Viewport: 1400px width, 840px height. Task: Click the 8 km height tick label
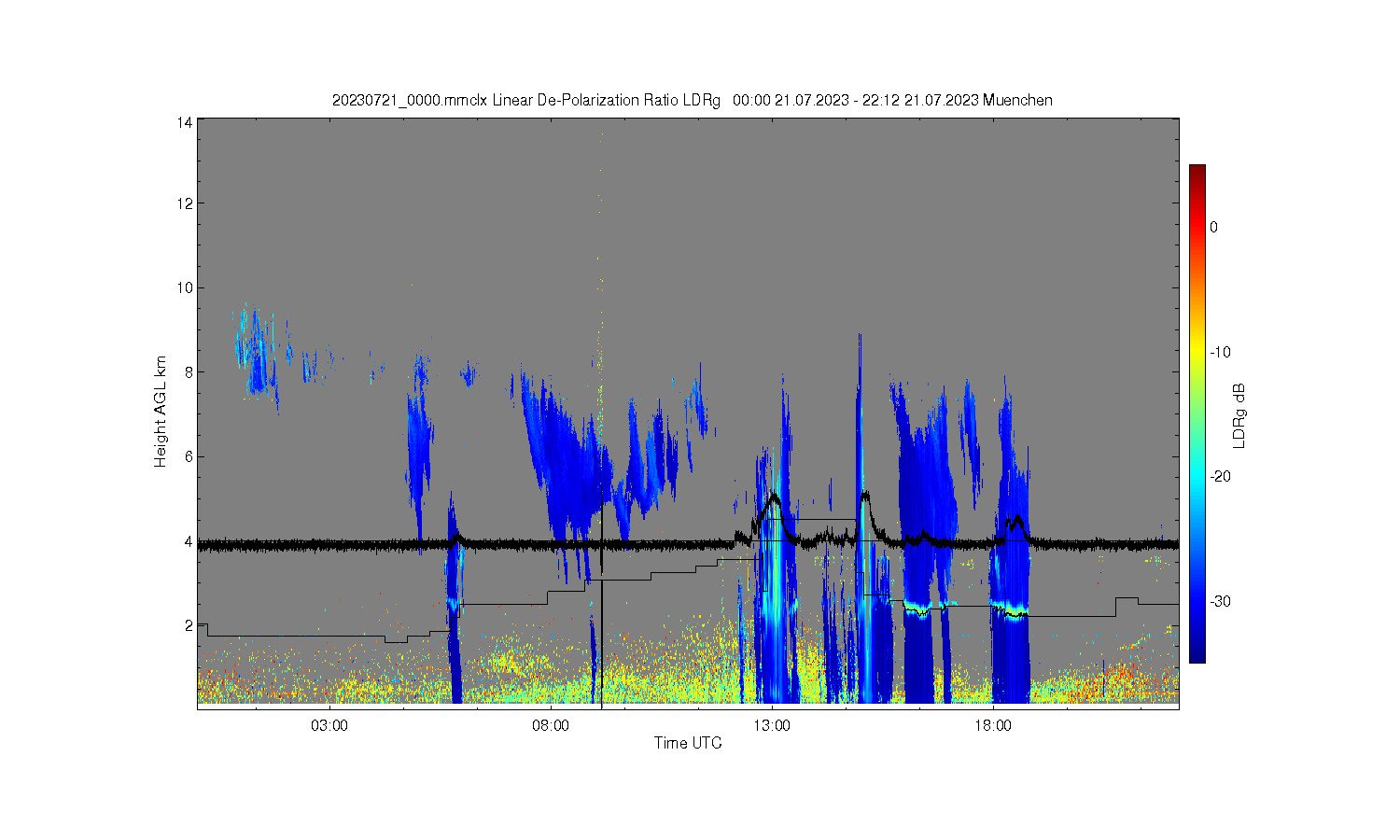tap(189, 371)
